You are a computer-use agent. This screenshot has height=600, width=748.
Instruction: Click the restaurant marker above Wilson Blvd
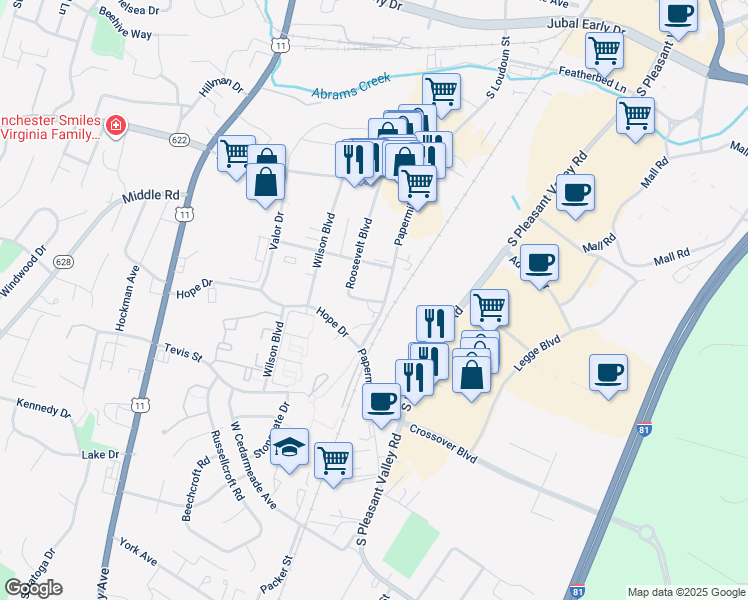[x=354, y=161]
